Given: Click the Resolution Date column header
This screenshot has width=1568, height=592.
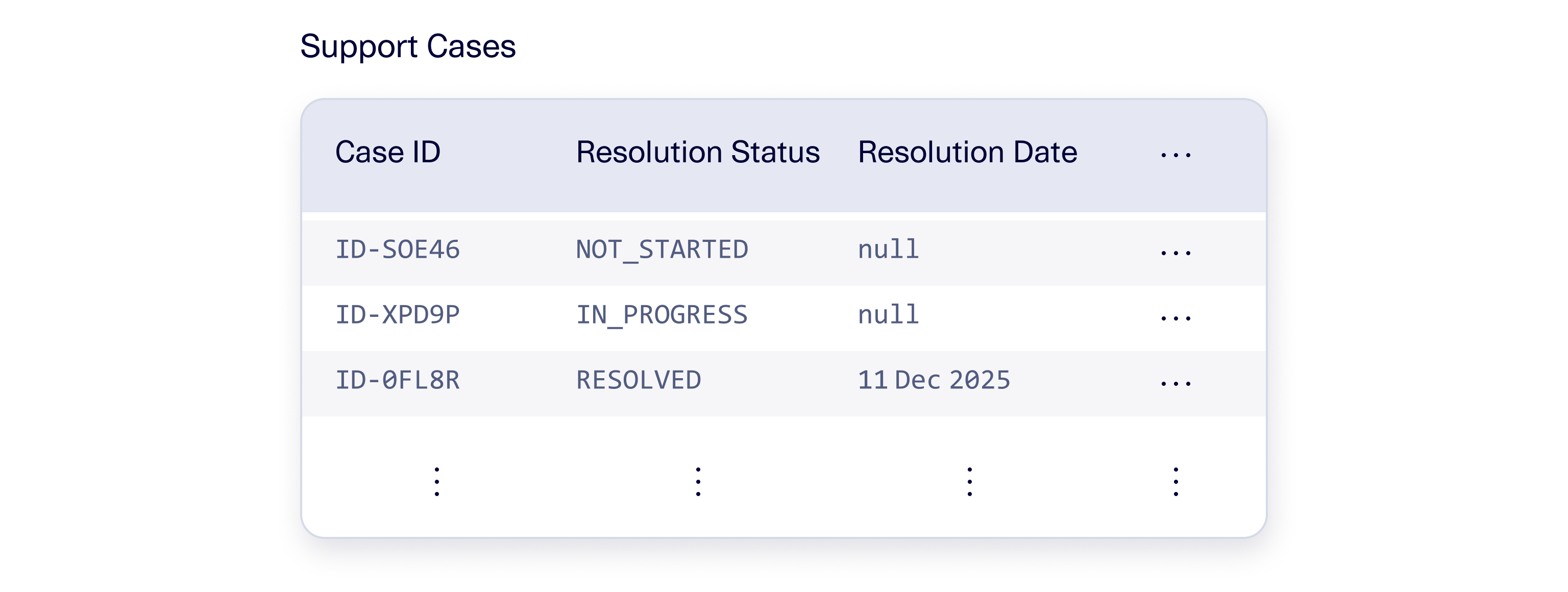Looking at the screenshot, I should point(967,152).
